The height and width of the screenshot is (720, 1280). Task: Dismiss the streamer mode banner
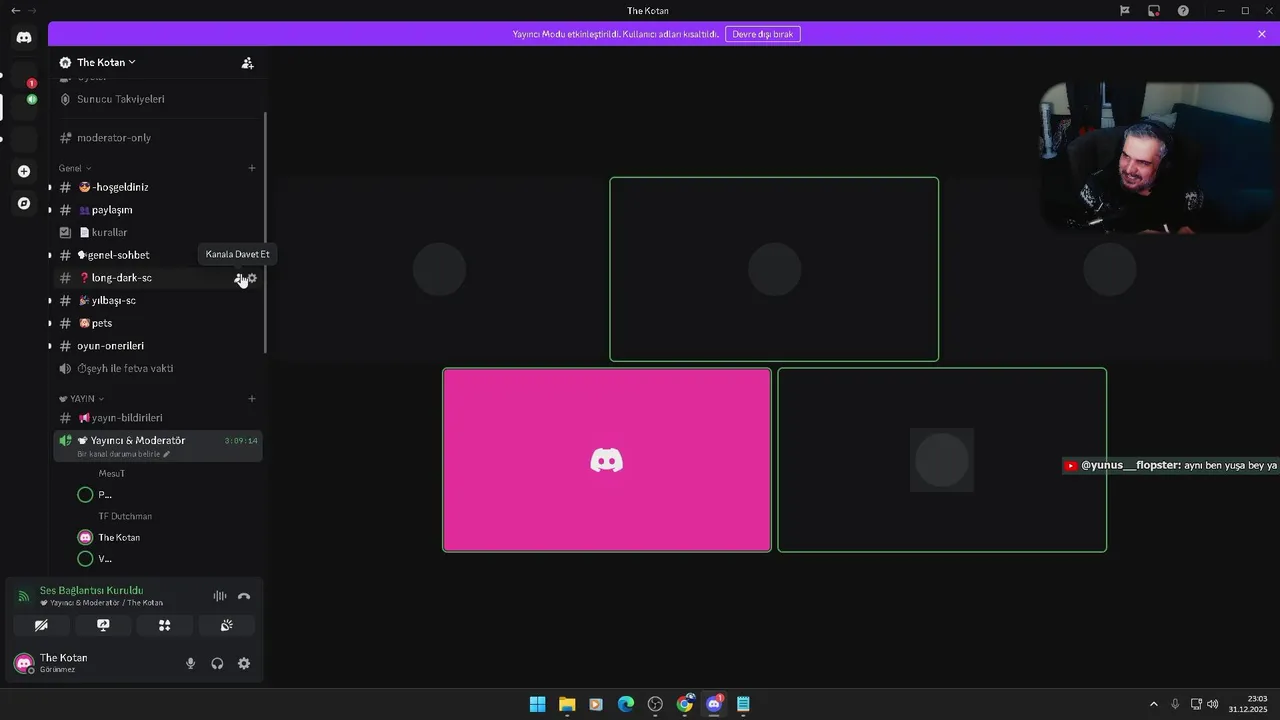point(1262,34)
